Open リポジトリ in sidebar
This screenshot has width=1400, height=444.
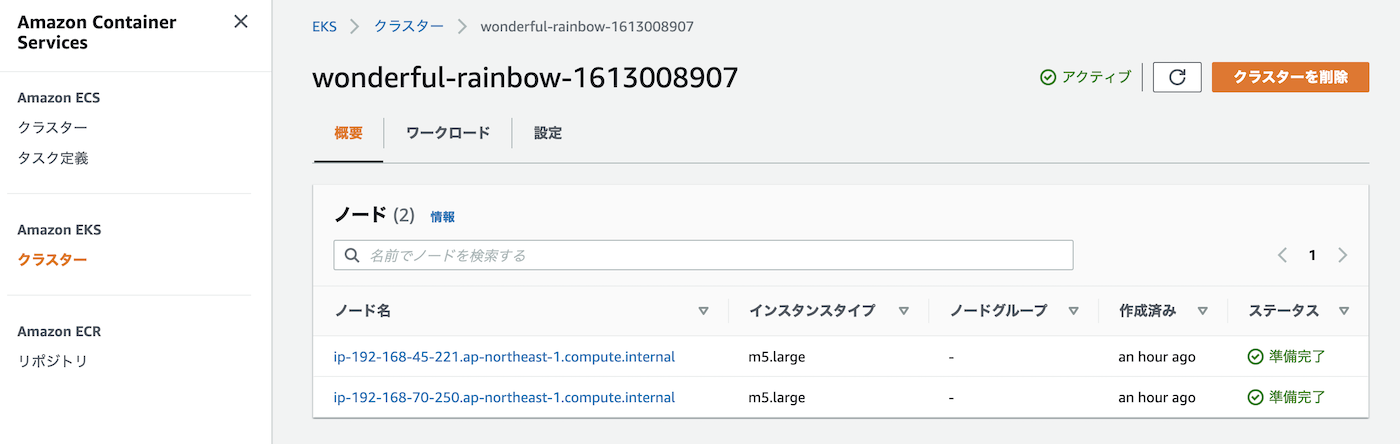[x=53, y=361]
